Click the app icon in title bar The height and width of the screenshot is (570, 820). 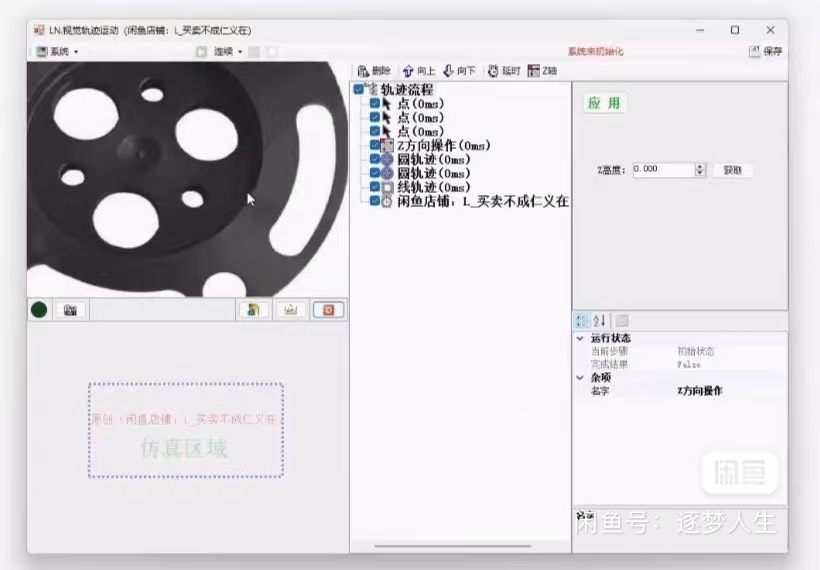pyautogui.click(x=39, y=30)
